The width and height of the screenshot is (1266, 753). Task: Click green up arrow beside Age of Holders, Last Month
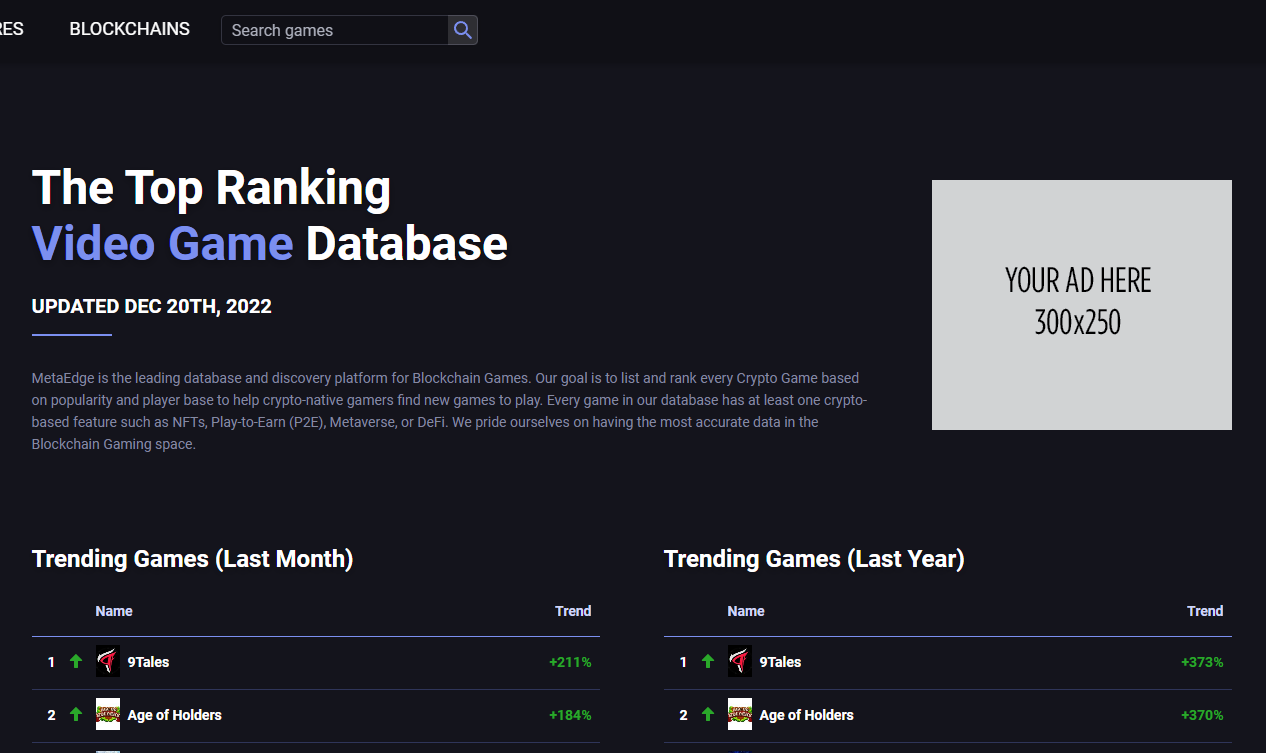76,715
